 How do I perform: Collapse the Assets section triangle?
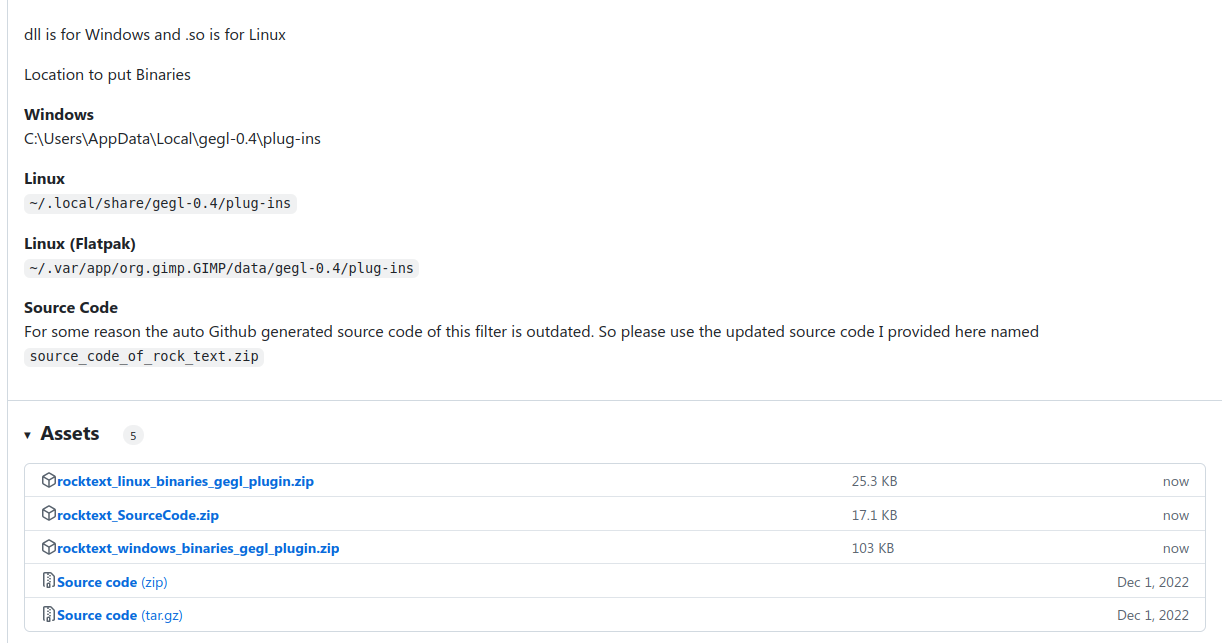click(28, 435)
